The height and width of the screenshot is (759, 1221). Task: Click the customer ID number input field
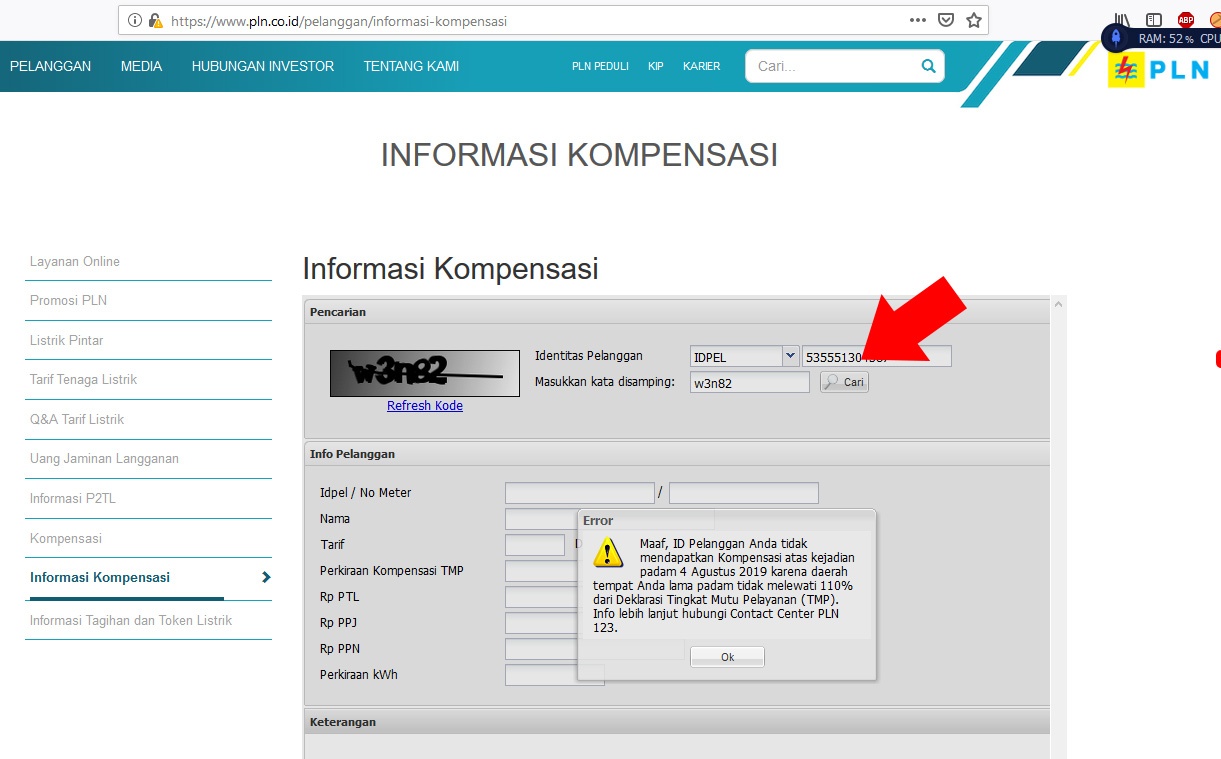coord(876,356)
